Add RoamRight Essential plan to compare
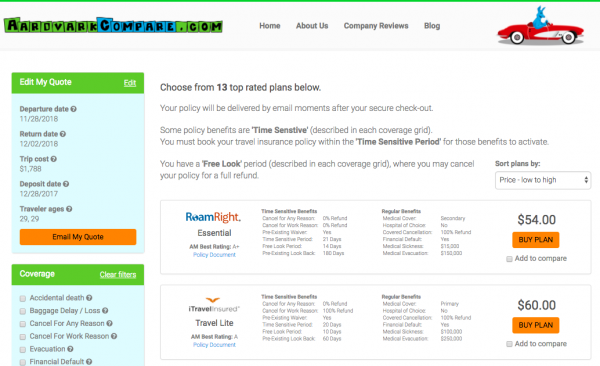600x366 pixels. pyautogui.click(x=509, y=259)
